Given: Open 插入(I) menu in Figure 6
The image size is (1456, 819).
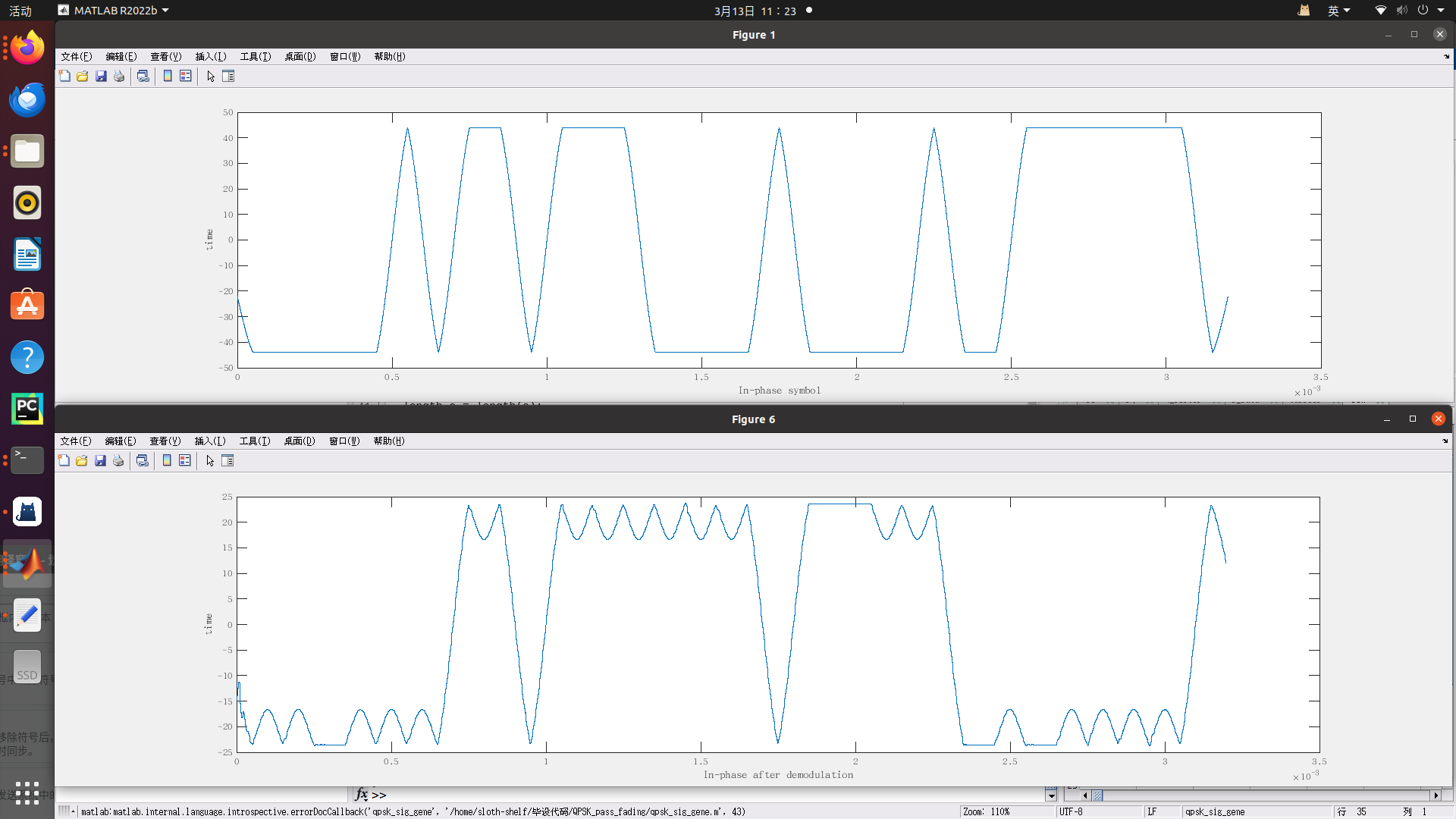Looking at the screenshot, I should 210,441.
